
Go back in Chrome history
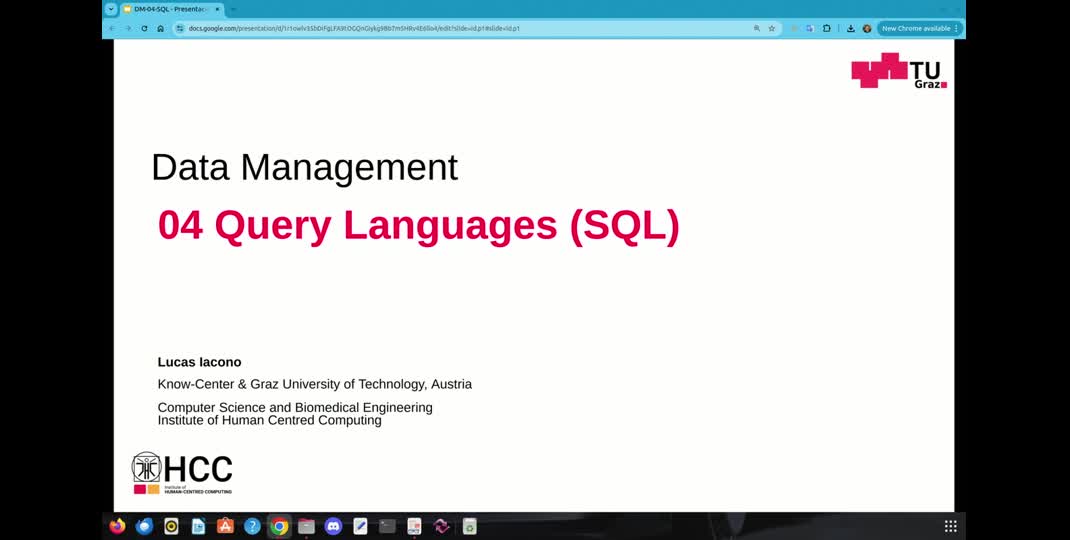click(112, 29)
